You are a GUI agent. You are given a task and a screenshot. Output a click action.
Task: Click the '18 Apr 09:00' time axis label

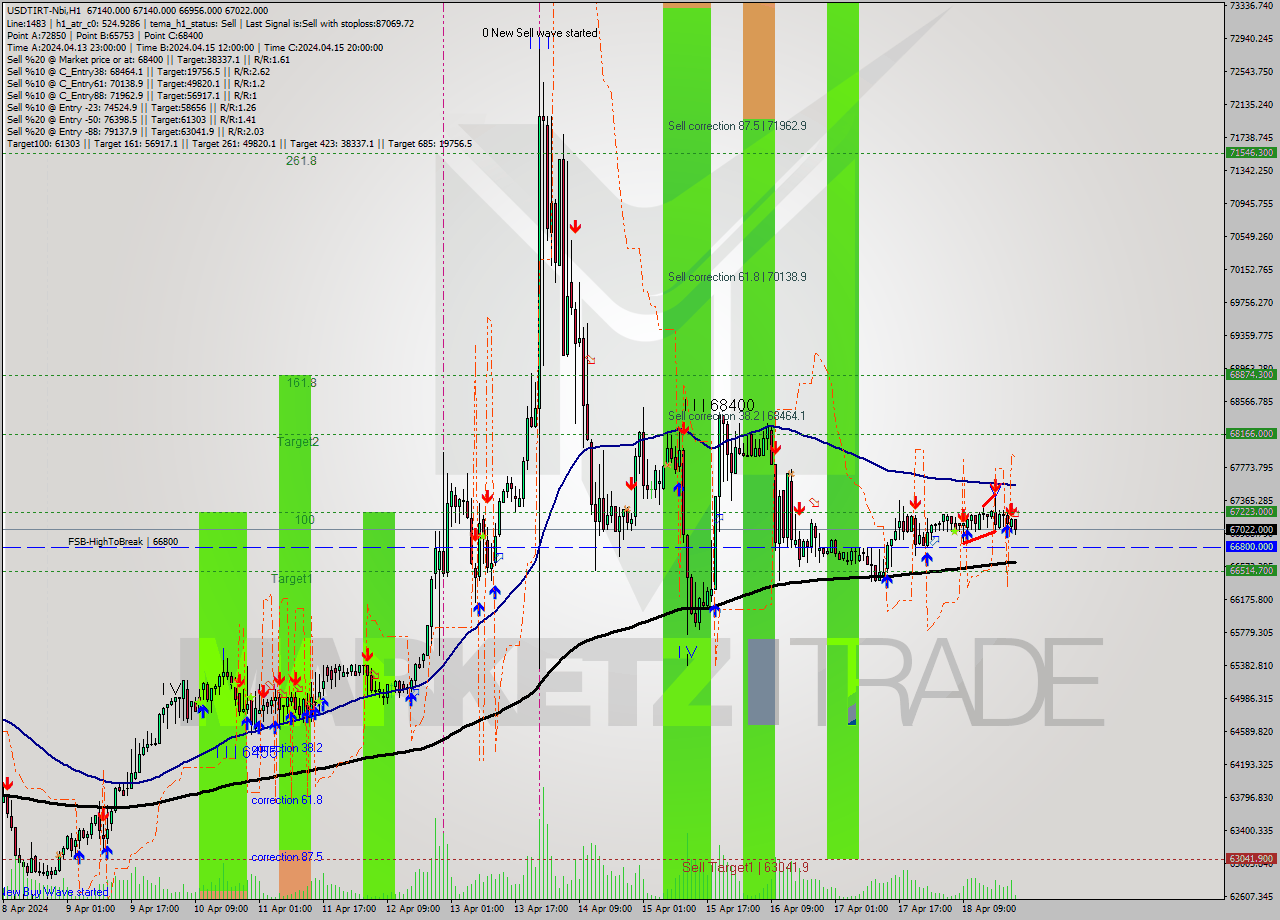tap(988, 909)
